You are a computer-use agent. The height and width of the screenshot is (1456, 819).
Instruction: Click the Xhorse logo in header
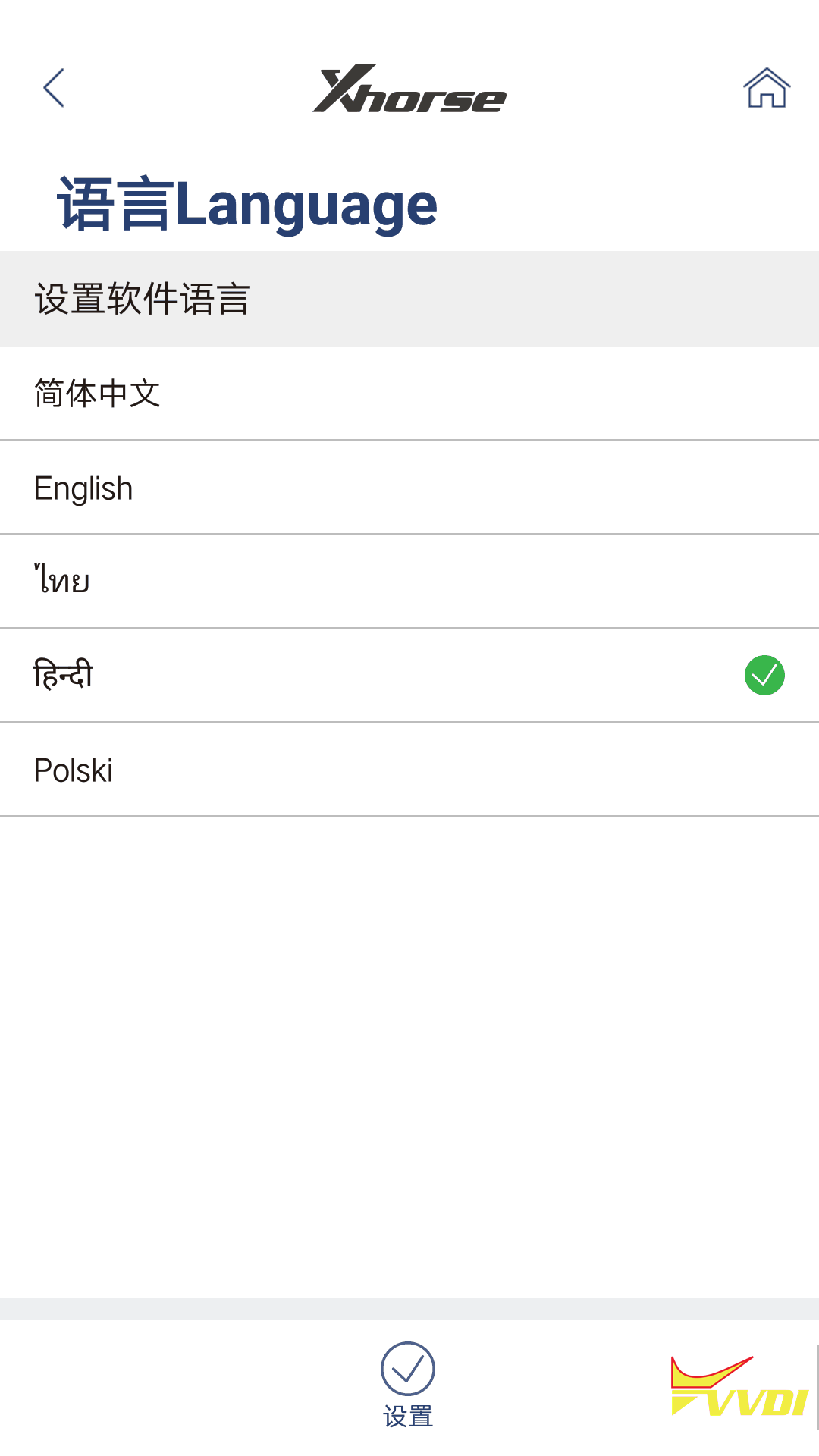(x=409, y=89)
